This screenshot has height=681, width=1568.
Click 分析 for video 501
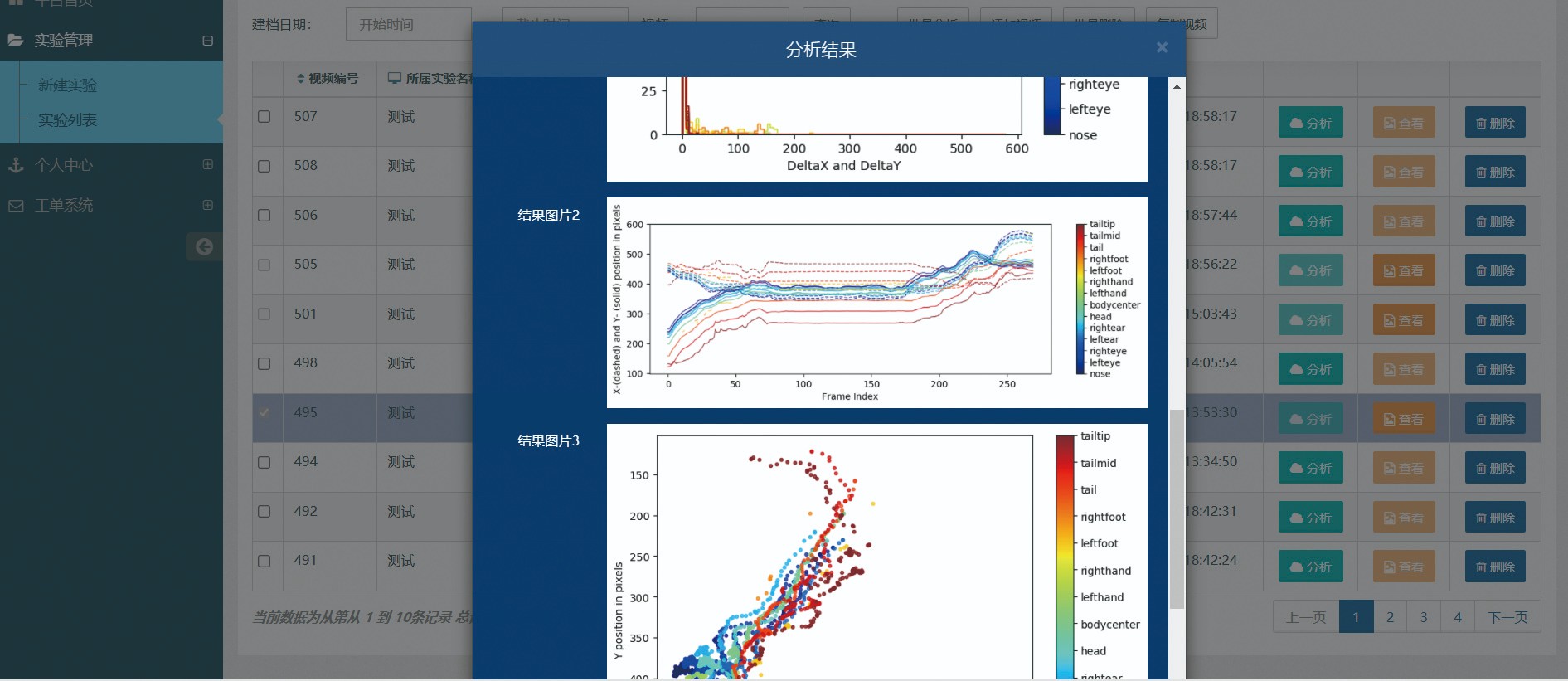tap(1310, 320)
